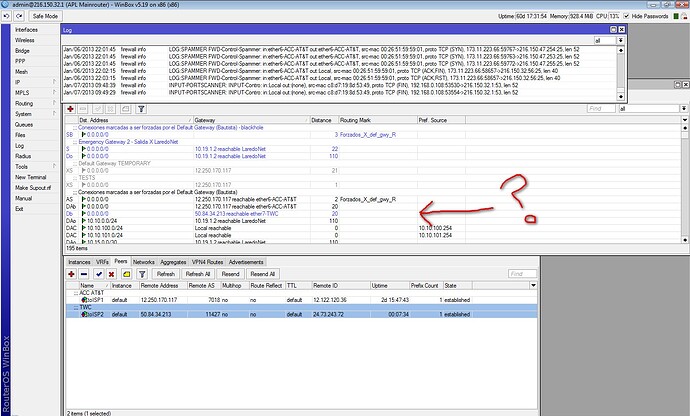690x416 pixels.
Task: Close the Route List window
Action: coord(686,84)
